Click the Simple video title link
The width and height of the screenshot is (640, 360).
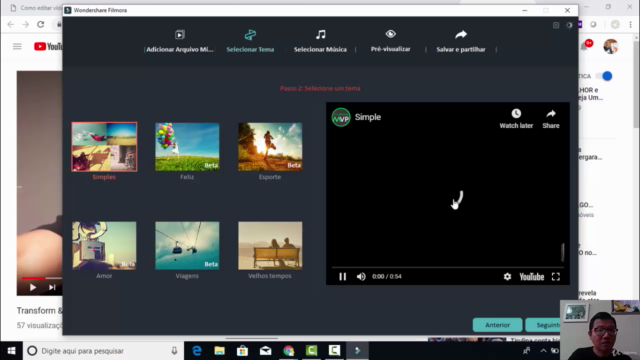tap(368, 117)
